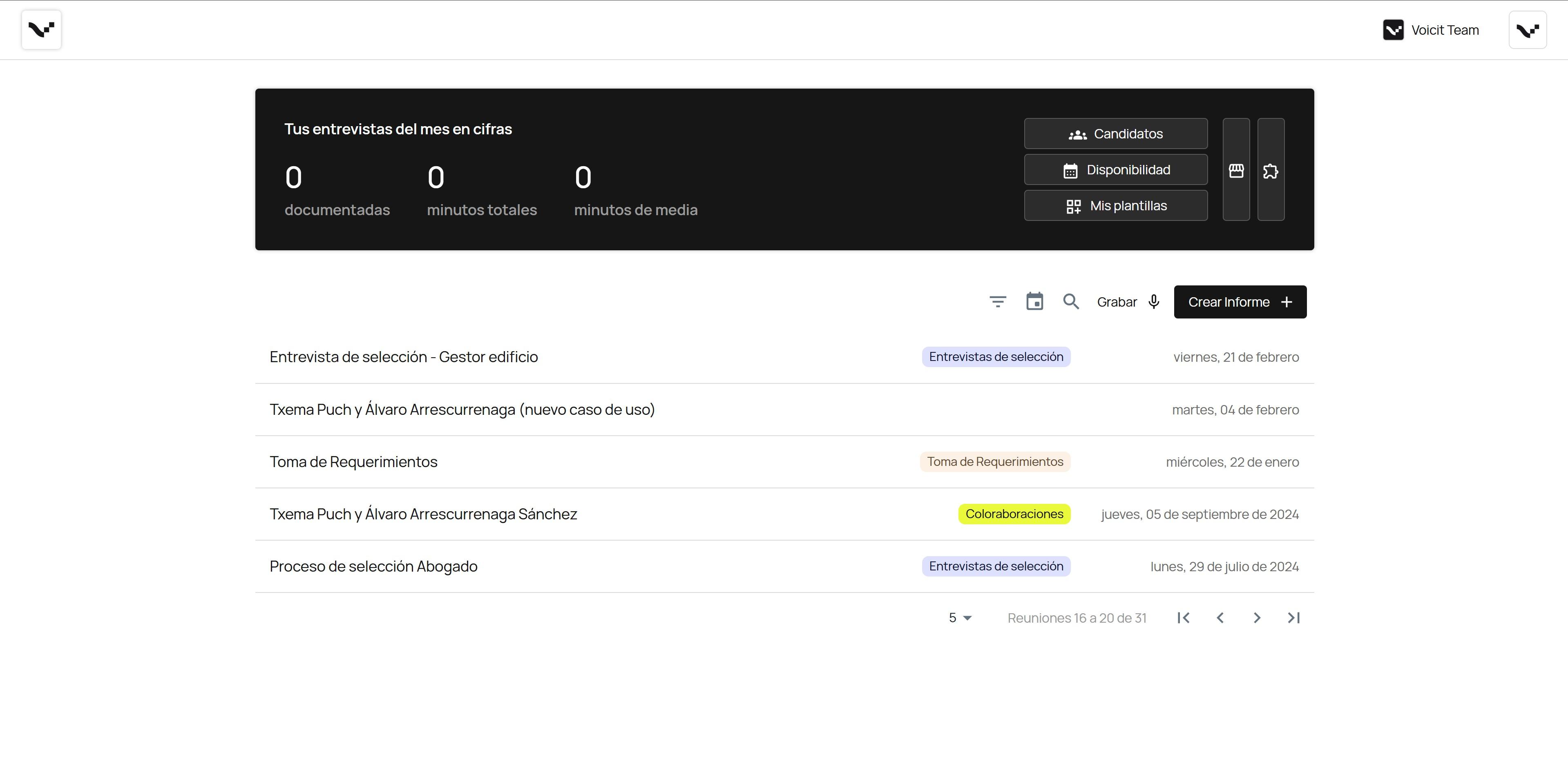Click the Voicit logo at top left
The height and width of the screenshot is (757, 1568).
(41, 30)
